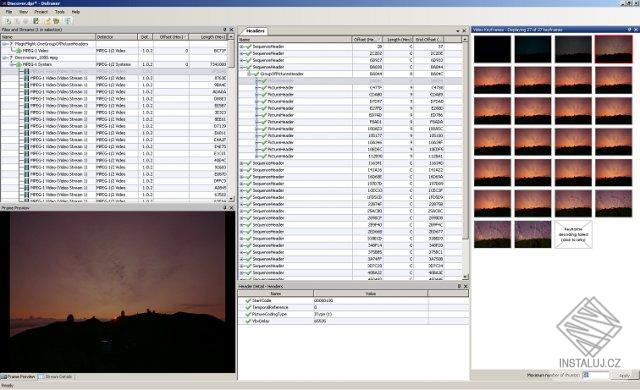This screenshot has height=390, width=640.
Task: Collapse the MagicFlight file tree node
Action: pyautogui.click(x=4, y=44)
